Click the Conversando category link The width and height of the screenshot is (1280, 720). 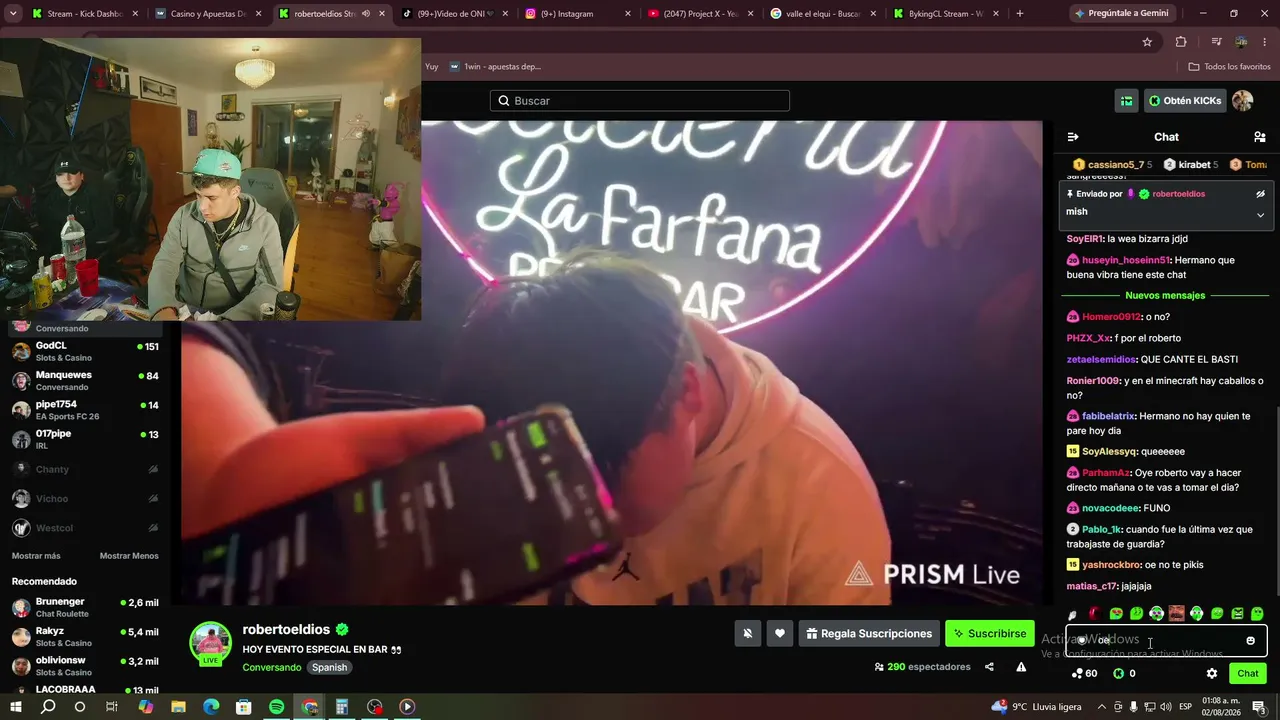[271, 668]
